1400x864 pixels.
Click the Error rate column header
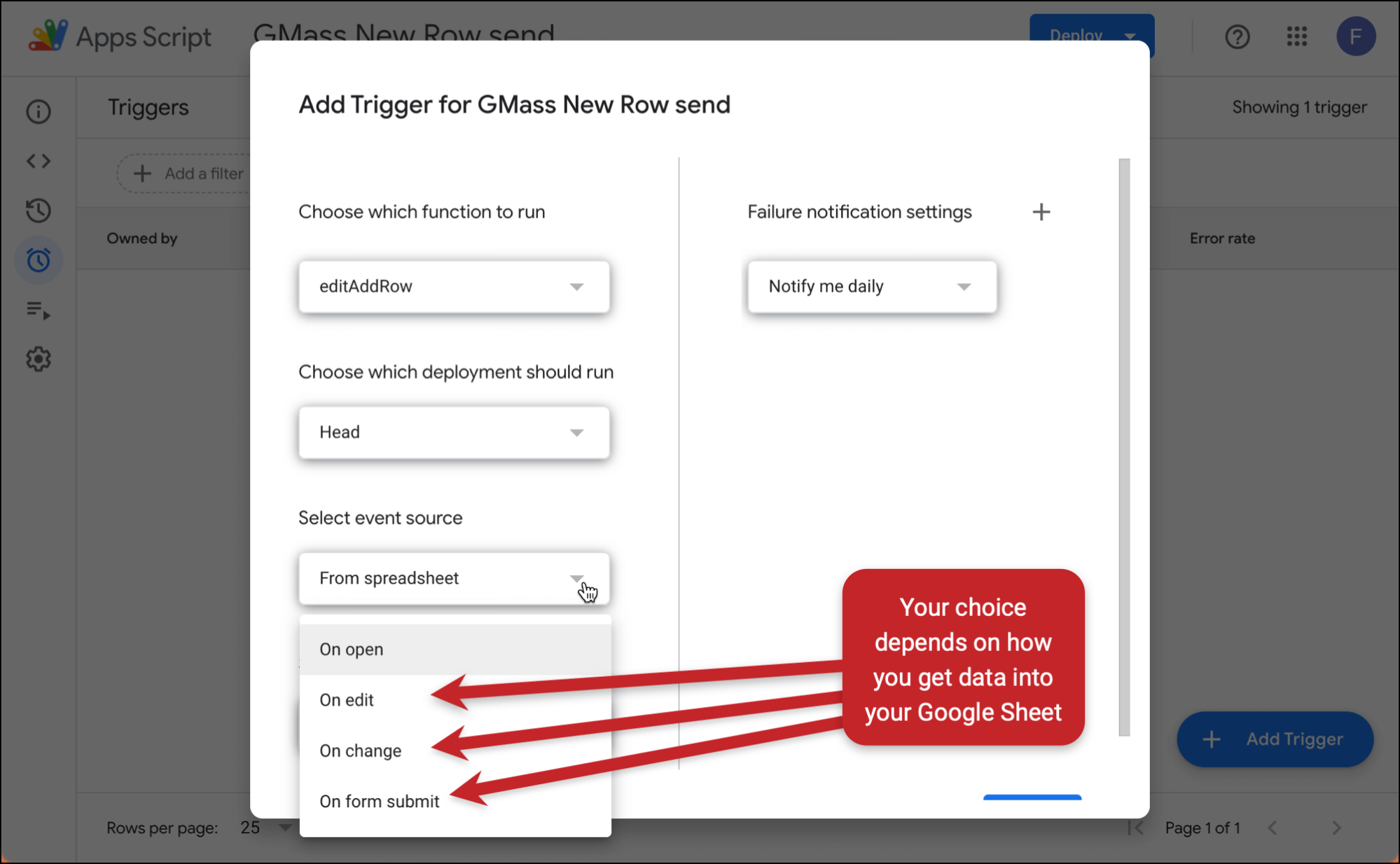tap(1222, 238)
